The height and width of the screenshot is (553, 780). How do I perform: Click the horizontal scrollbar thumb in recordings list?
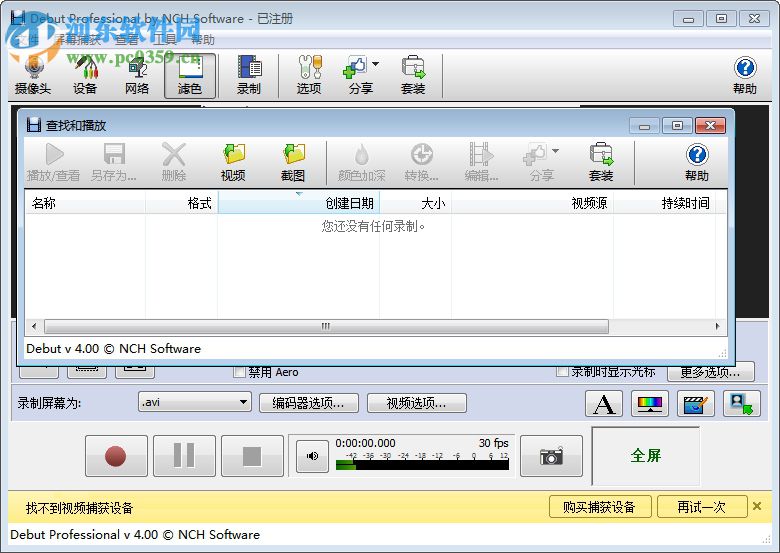click(326, 326)
